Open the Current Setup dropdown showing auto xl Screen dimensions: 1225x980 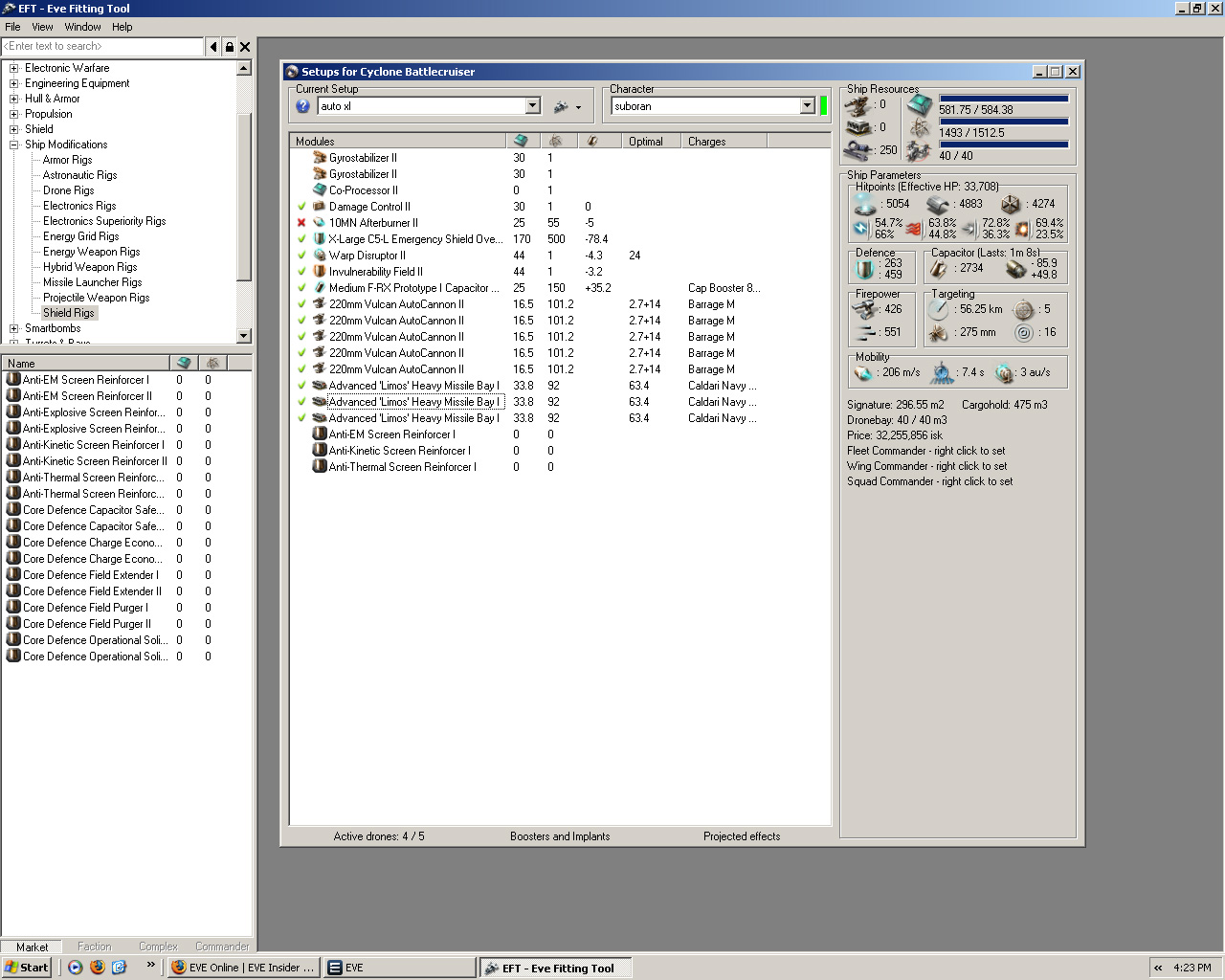pyautogui.click(x=533, y=106)
